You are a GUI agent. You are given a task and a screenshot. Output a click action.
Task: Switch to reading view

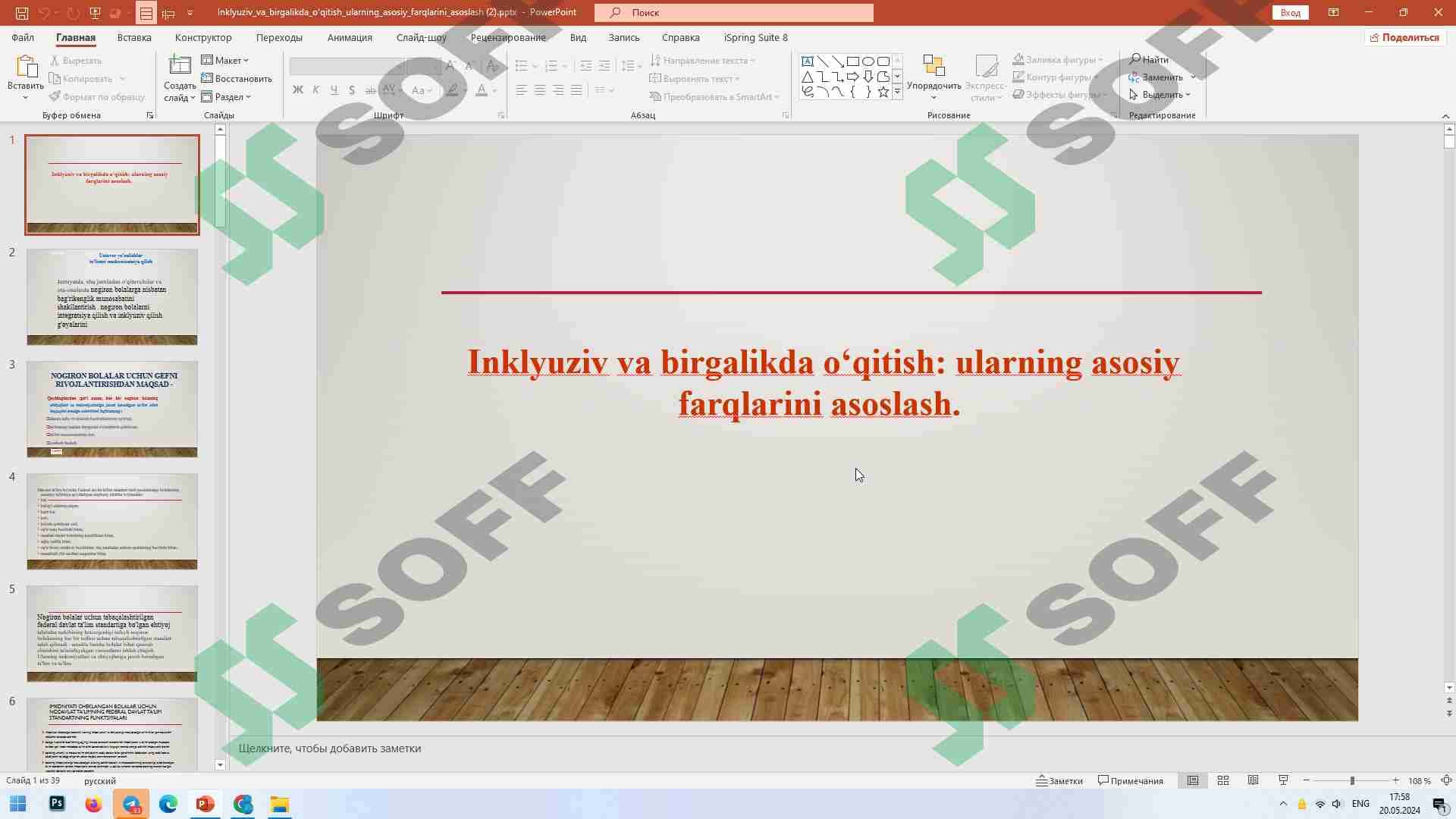click(x=1254, y=780)
